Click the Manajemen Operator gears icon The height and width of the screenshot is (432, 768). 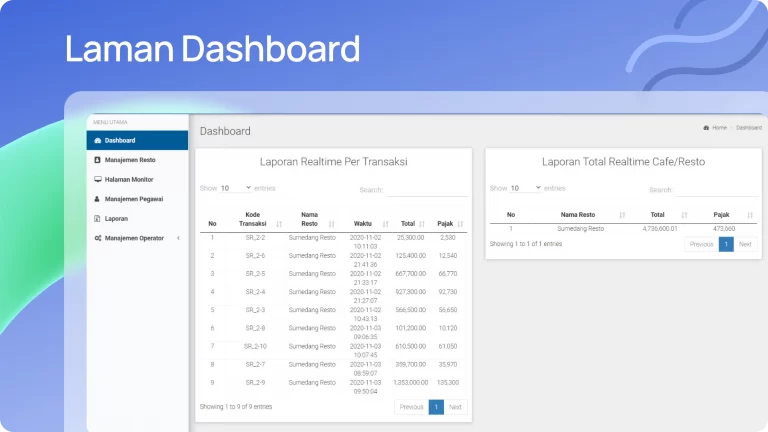[97, 238]
